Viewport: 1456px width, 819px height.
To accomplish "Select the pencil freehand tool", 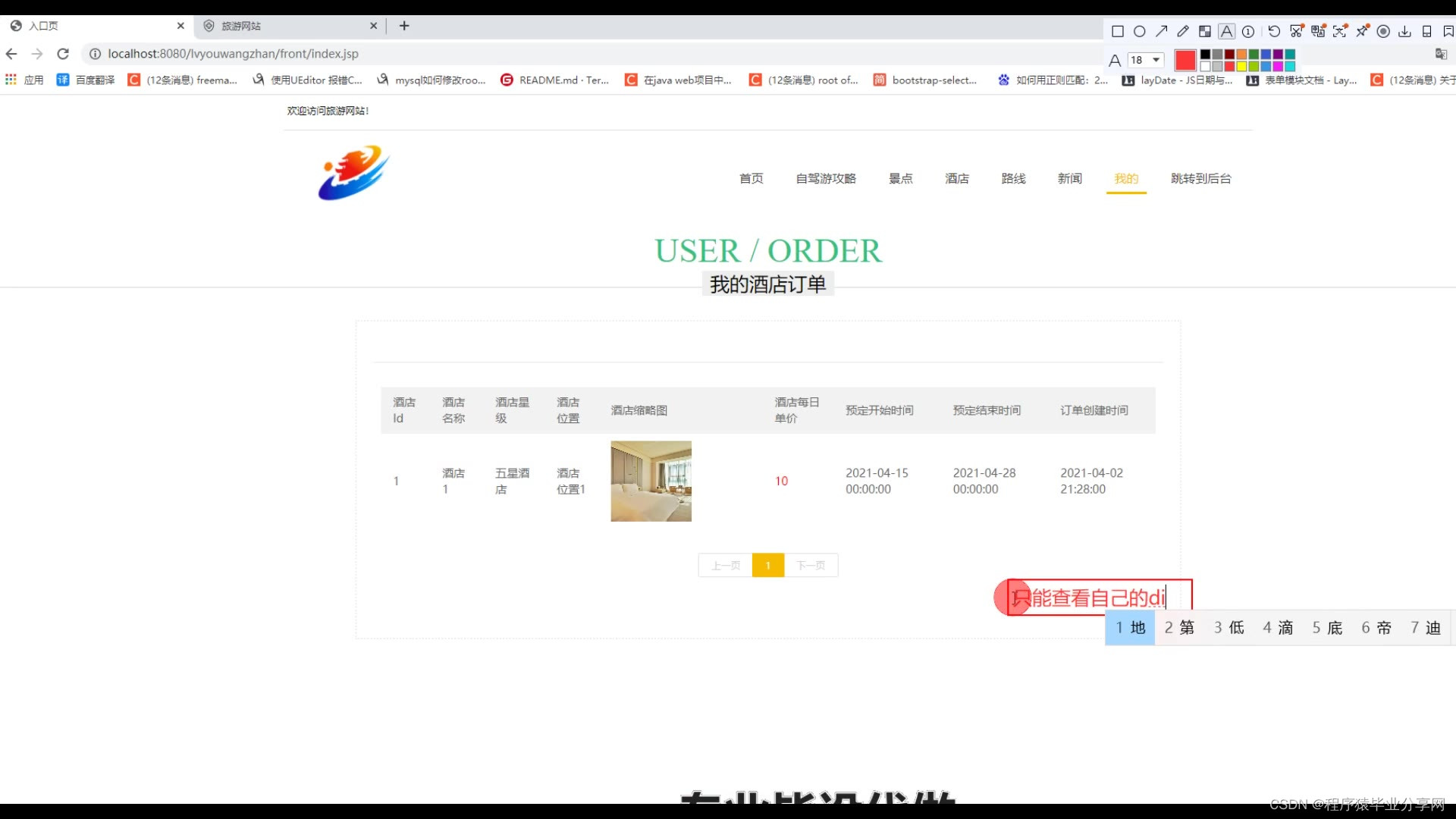I will (x=1183, y=32).
